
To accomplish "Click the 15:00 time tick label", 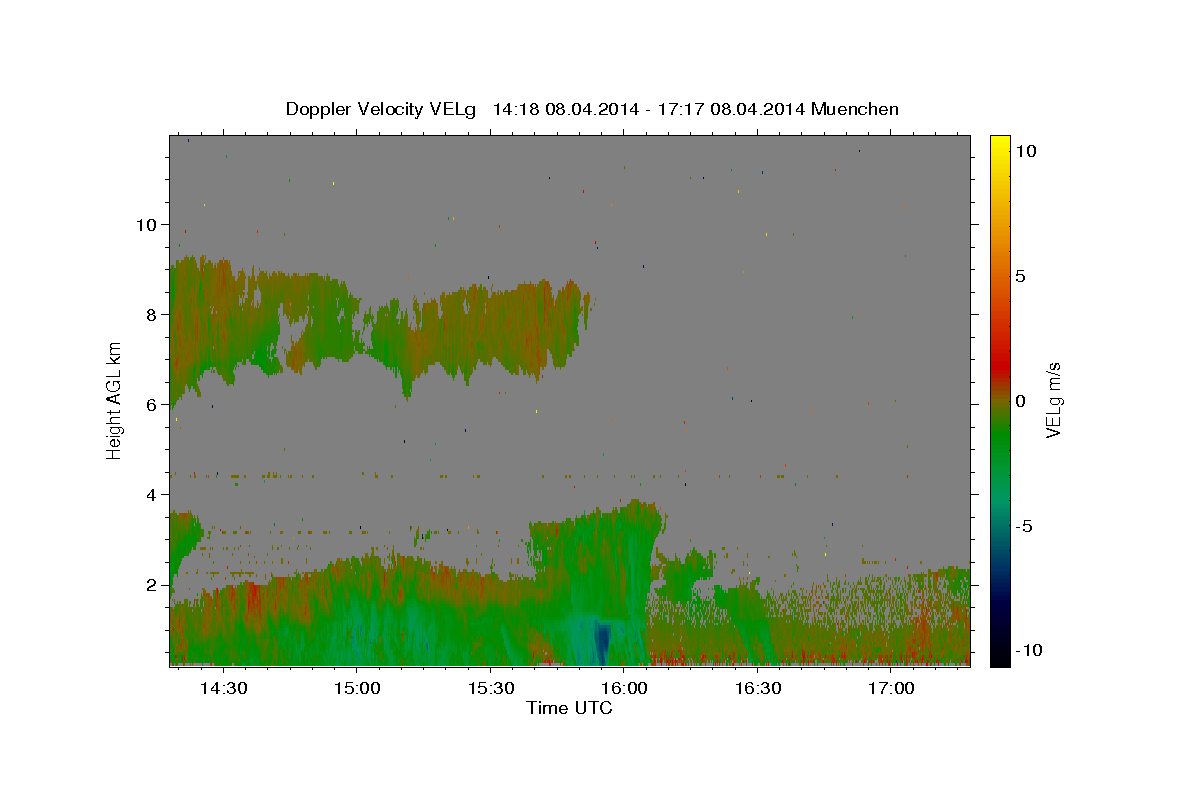I will click(x=356, y=689).
